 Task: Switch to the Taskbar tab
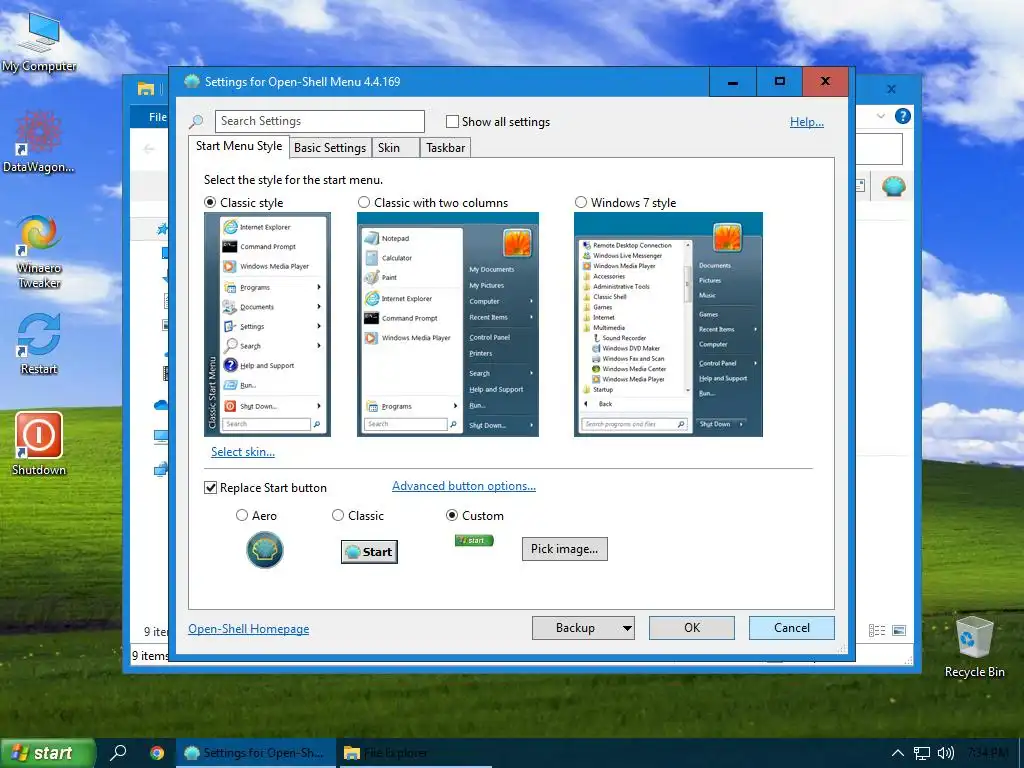point(445,148)
